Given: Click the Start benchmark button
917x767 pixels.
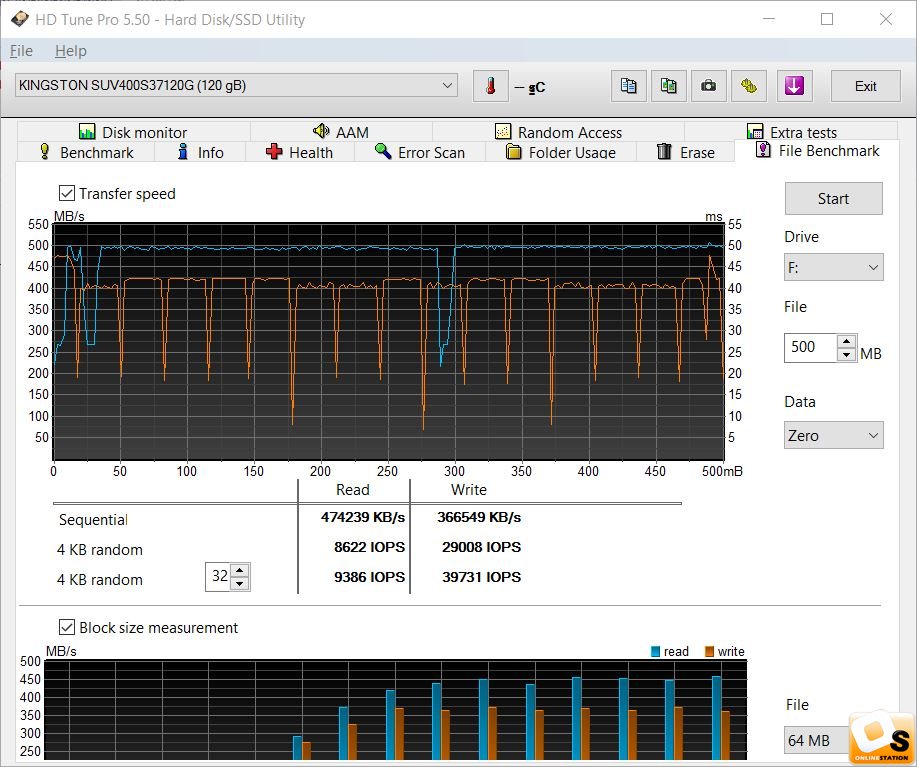Looking at the screenshot, I should pos(833,199).
